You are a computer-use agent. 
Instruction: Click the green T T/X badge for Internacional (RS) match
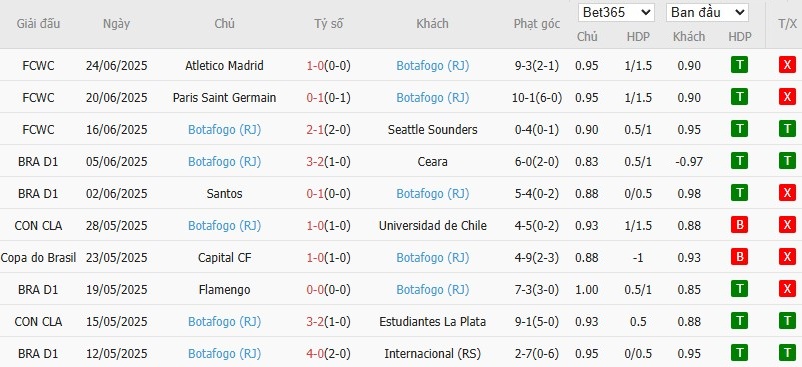click(x=787, y=353)
